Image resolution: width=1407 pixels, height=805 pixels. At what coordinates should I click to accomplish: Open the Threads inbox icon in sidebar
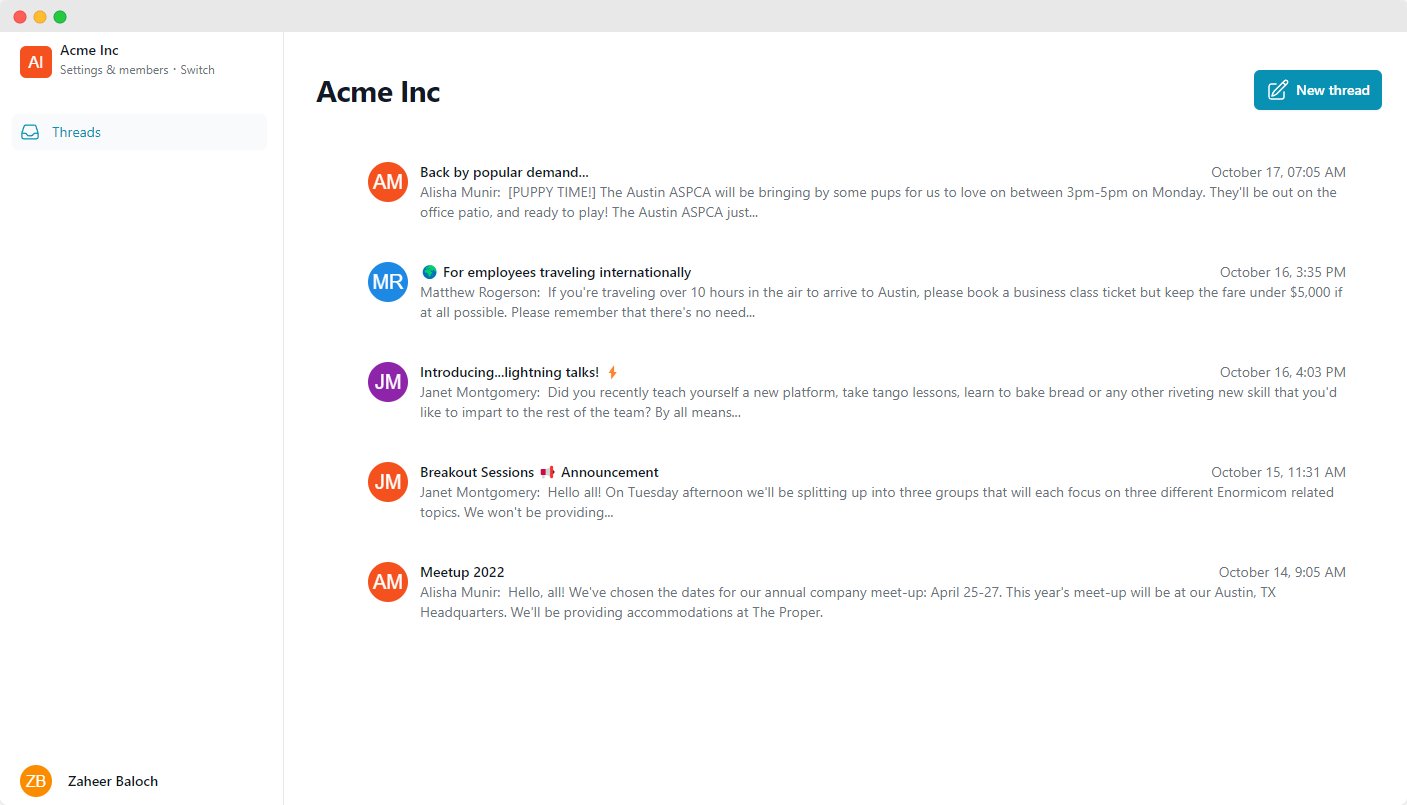[30, 131]
